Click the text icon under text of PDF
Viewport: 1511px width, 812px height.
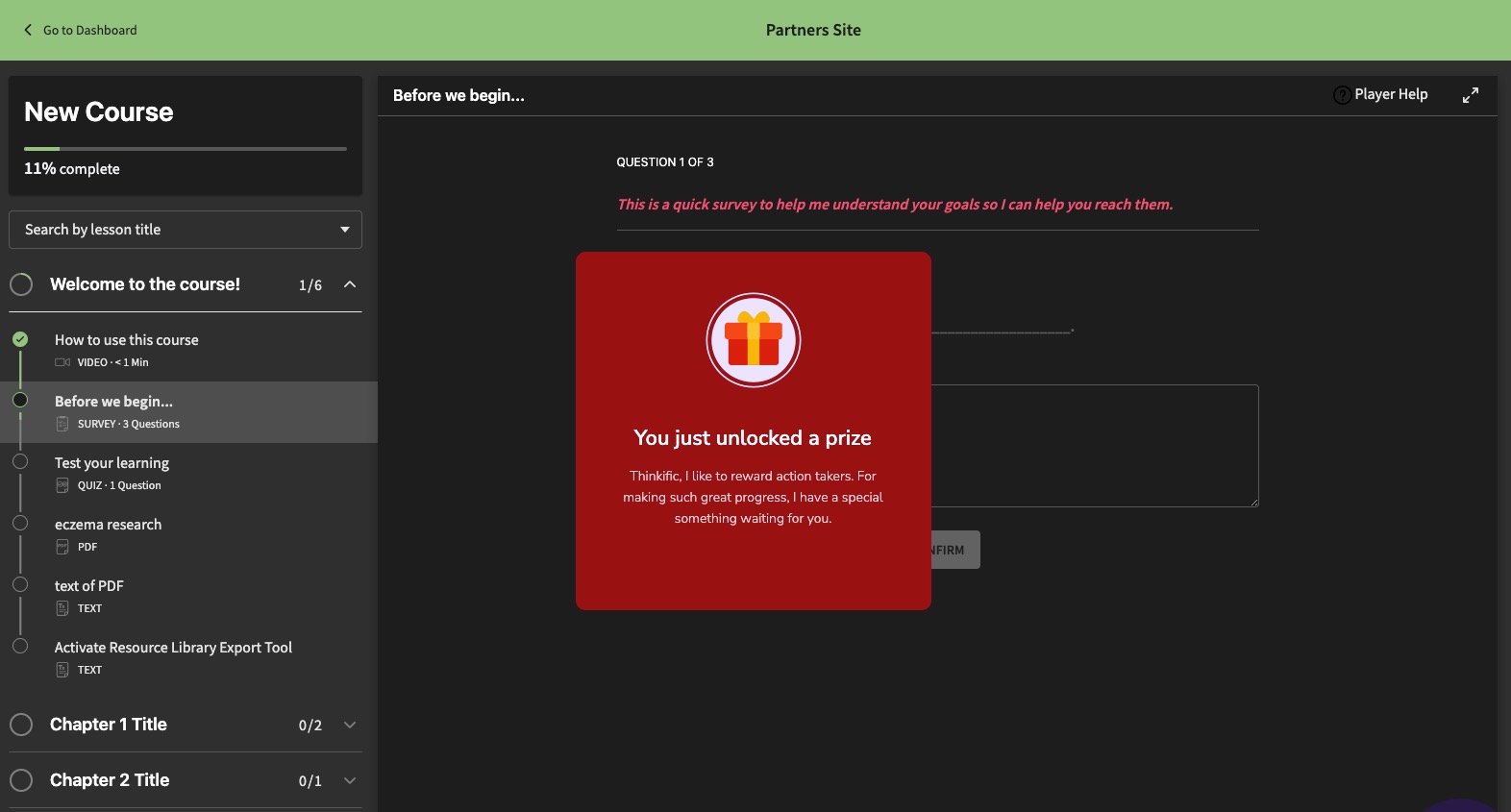point(62,608)
